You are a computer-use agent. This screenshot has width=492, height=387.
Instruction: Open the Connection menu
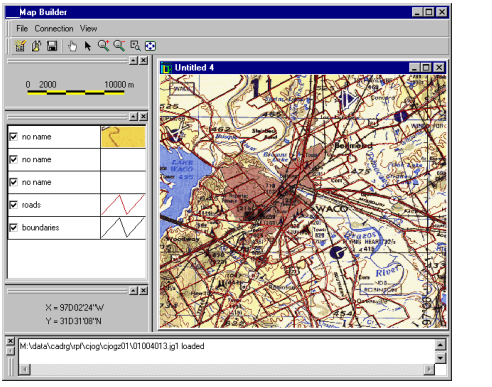click(x=54, y=29)
